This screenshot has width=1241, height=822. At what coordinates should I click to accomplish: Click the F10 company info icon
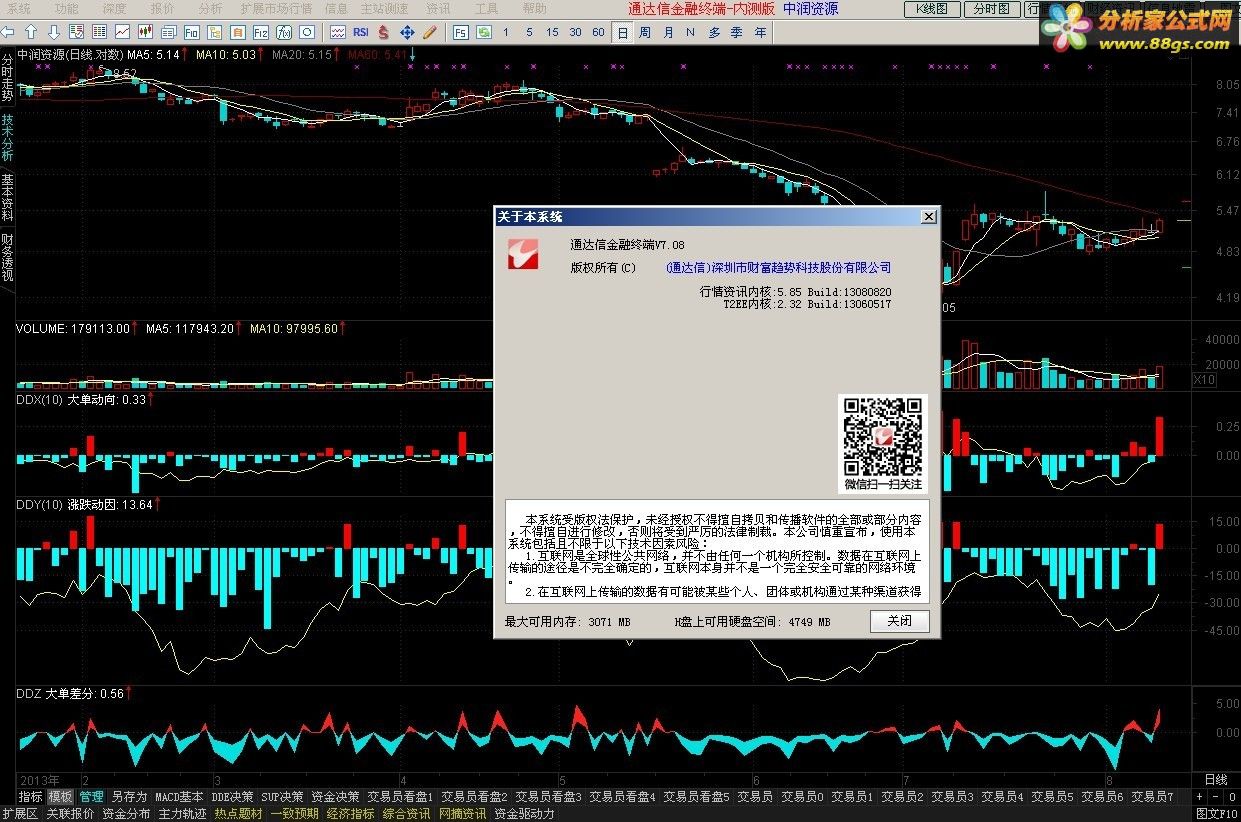coord(192,32)
